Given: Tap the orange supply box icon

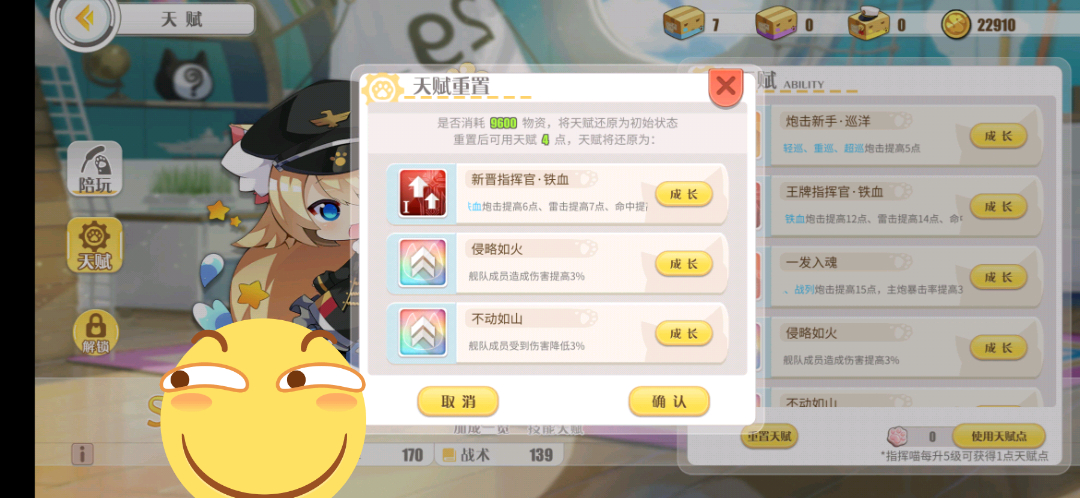Looking at the screenshot, I should pos(684,24).
